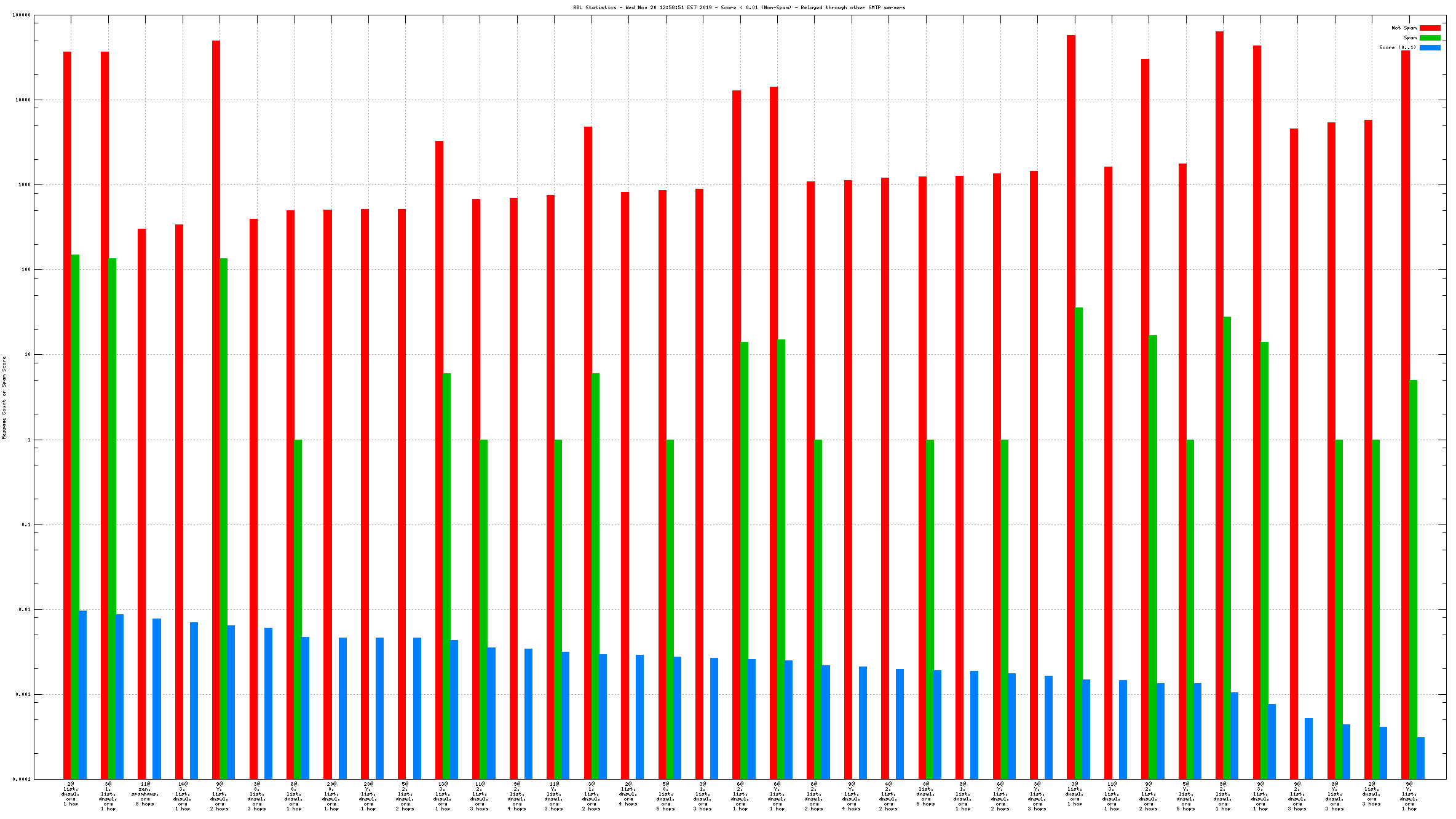Click the zen.spamhaus.org 8 hops x-axis label
This screenshot has width=1456, height=819.
(x=145, y=794)
